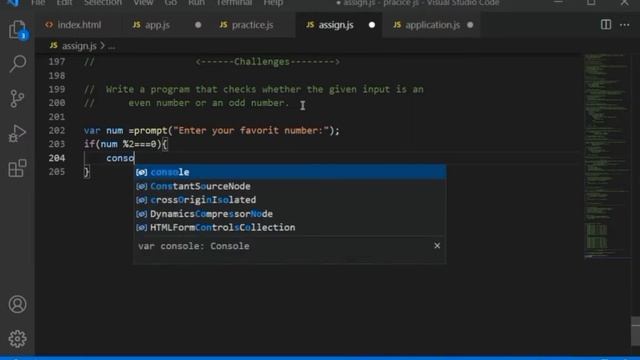Click the 'prompt' function call text
The image size is (640, 360).
click(x=151, y=131)
